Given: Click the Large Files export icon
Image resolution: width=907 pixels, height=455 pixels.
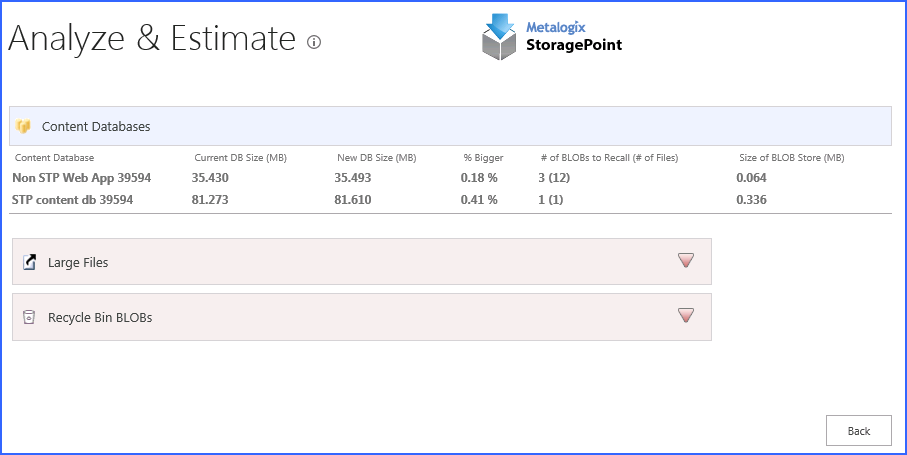Looking at the screenshot, I should tap(29, 262).
